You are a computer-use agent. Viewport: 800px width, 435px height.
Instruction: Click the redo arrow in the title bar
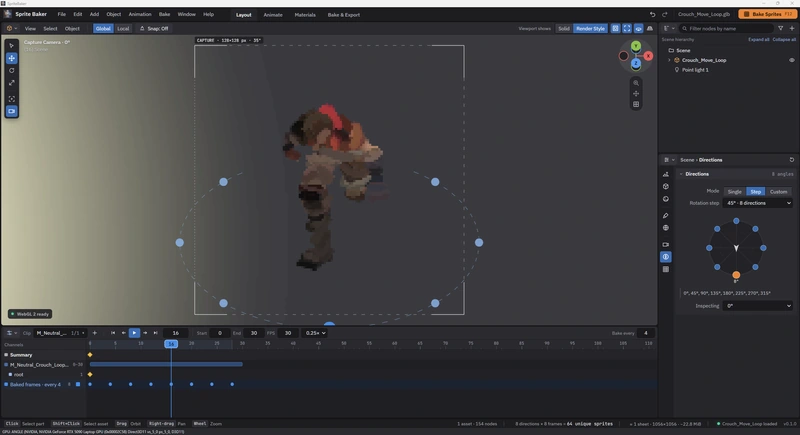664,14
